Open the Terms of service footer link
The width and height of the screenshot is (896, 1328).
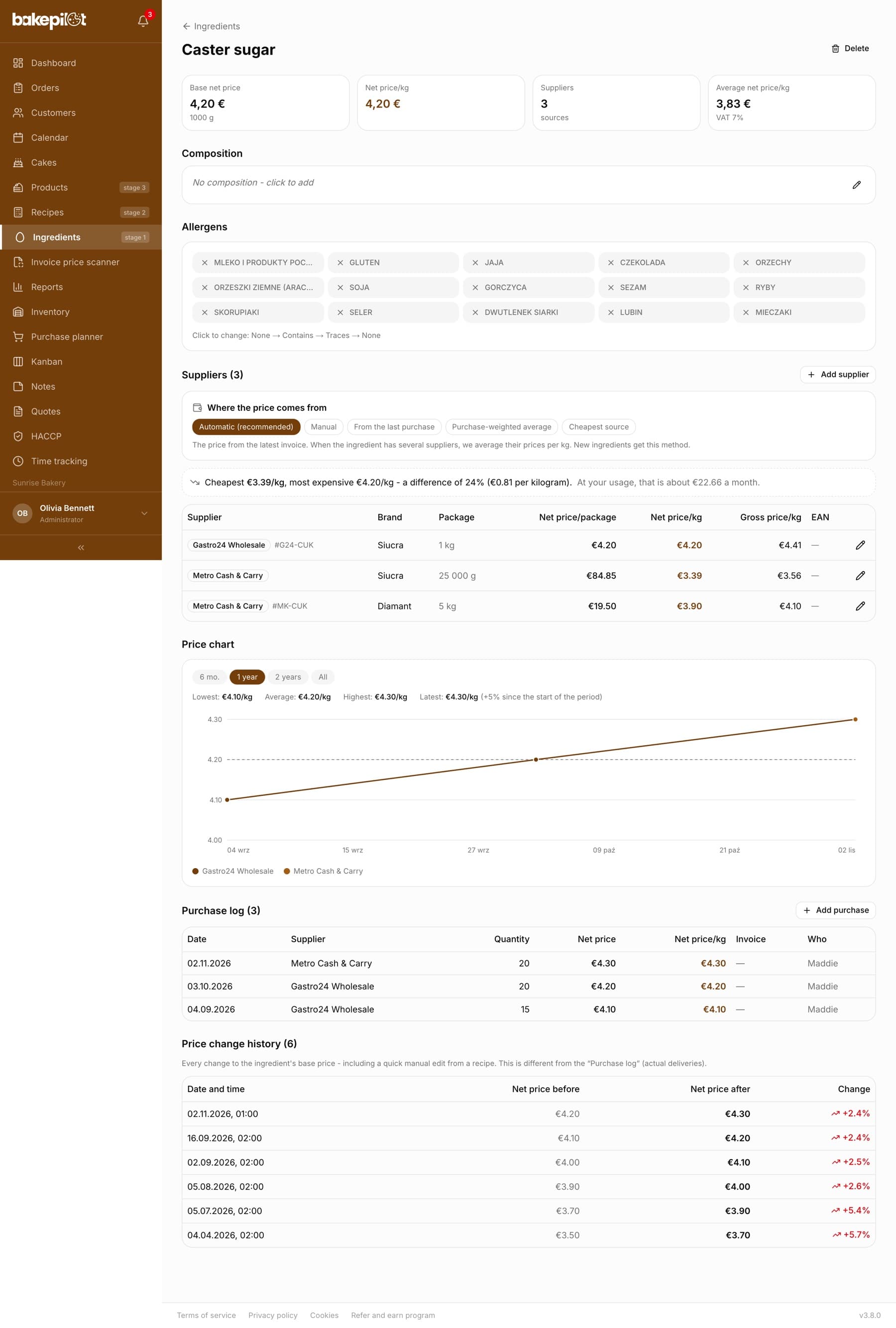pos(206,1315)
